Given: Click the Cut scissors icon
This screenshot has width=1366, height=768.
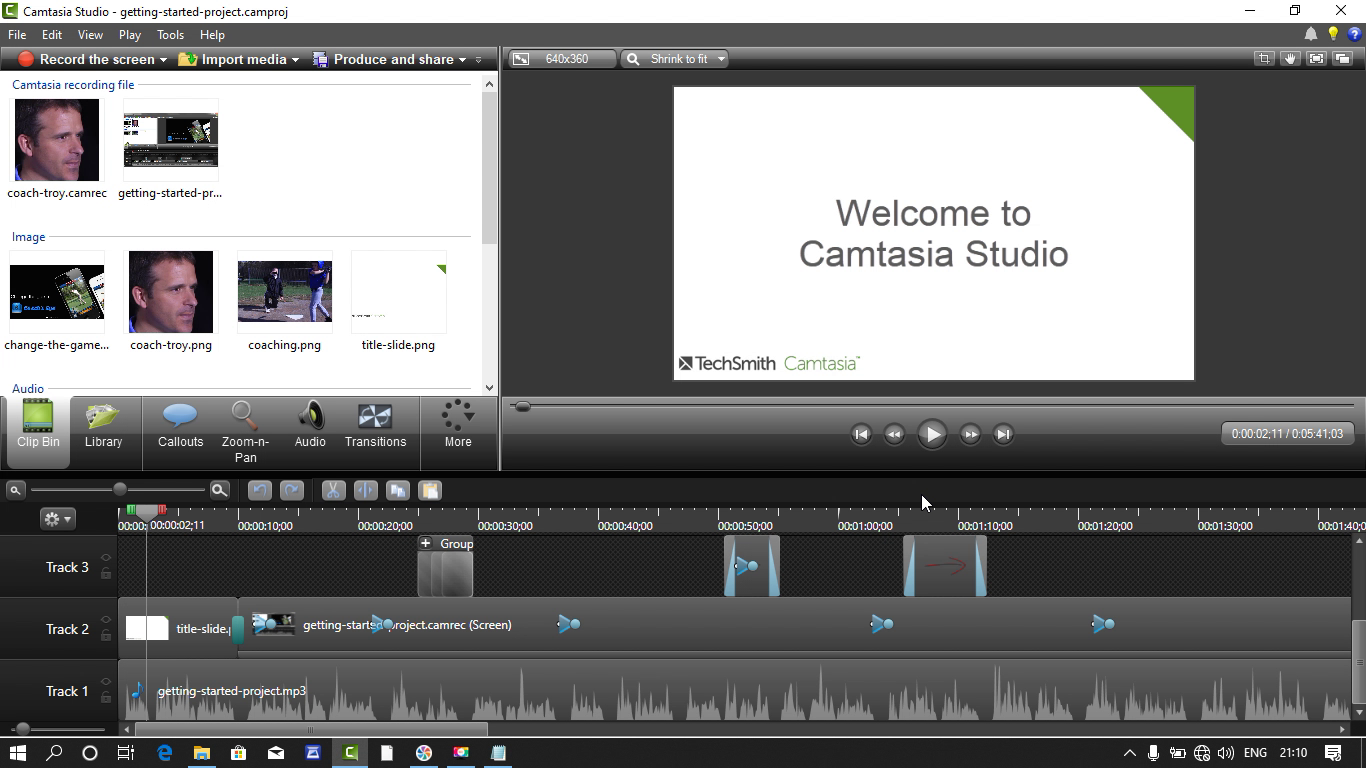Looking at the screenshot, I should [x=333, y=490].
